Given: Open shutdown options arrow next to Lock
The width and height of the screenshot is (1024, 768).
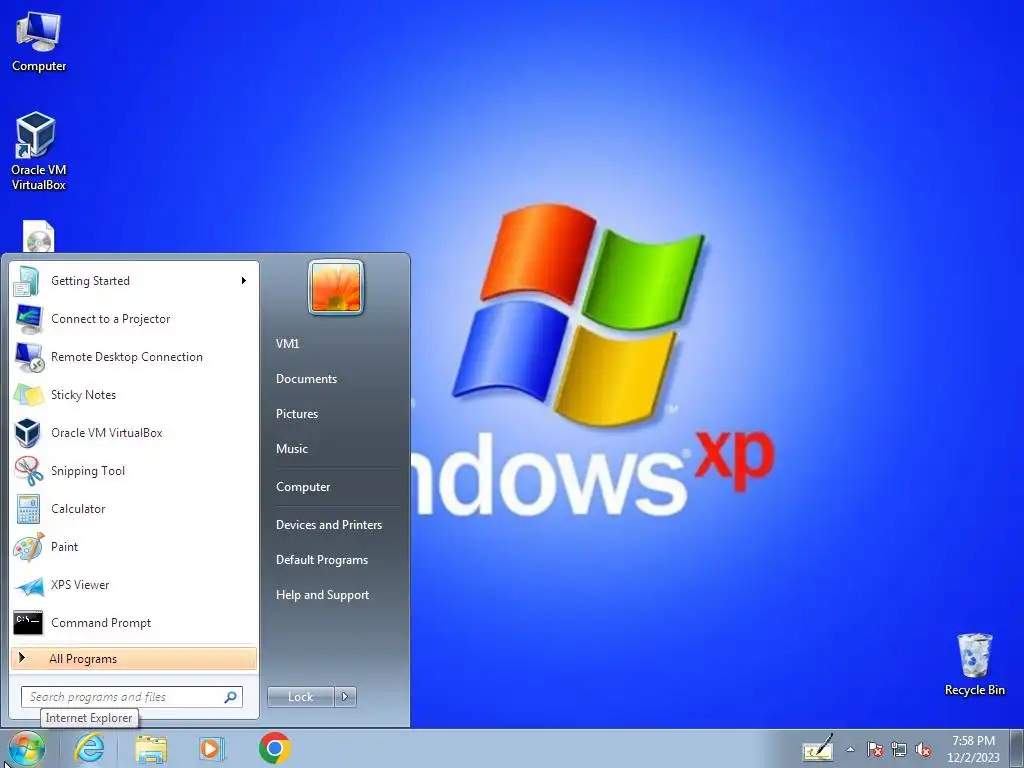Looking at the screenshot, I should pyautogui.click(x=345, y=697).
